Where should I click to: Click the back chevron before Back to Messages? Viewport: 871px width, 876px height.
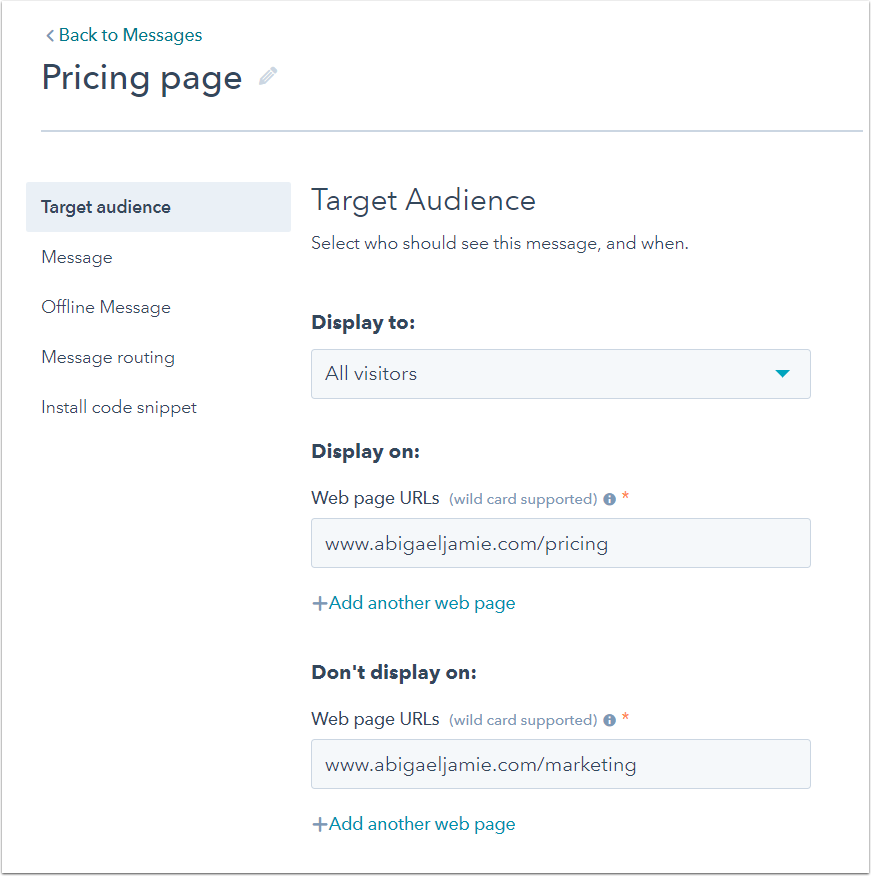pyautogui.click(x=50, y=36)
